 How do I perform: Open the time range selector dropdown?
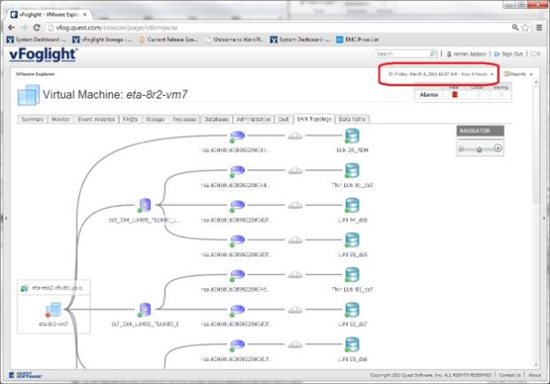tap(441, 74)
